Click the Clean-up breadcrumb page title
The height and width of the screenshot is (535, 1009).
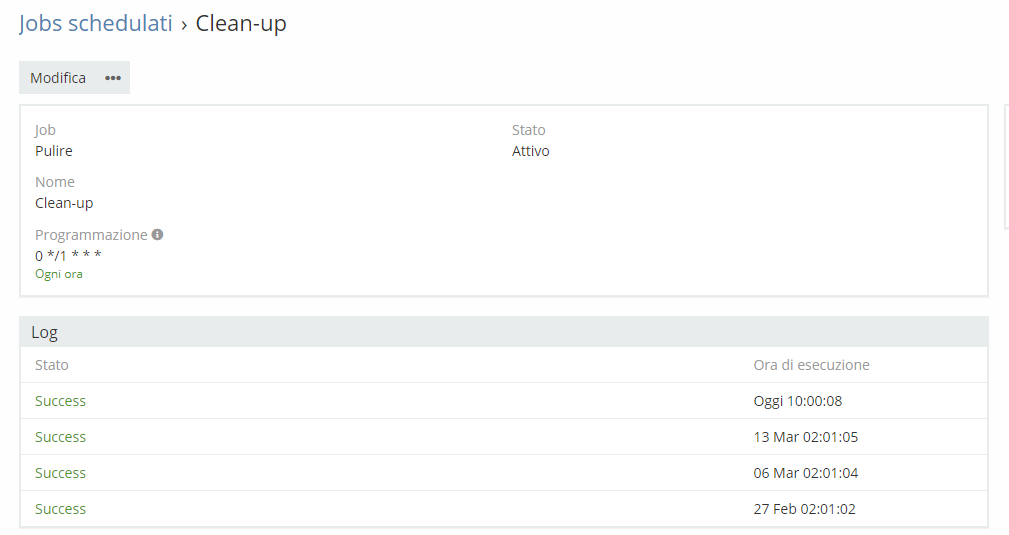point(241,24)
